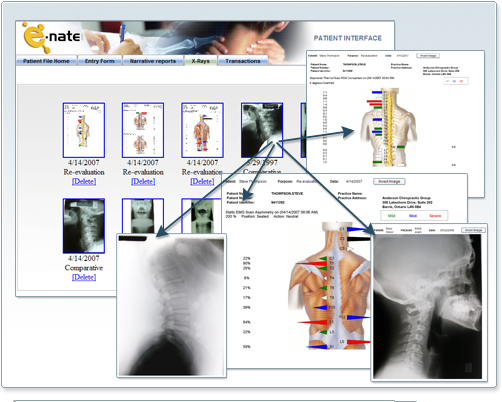The image size is (502, 402).
Task: Open the Patient File Home tab
Action: point(46,61)
